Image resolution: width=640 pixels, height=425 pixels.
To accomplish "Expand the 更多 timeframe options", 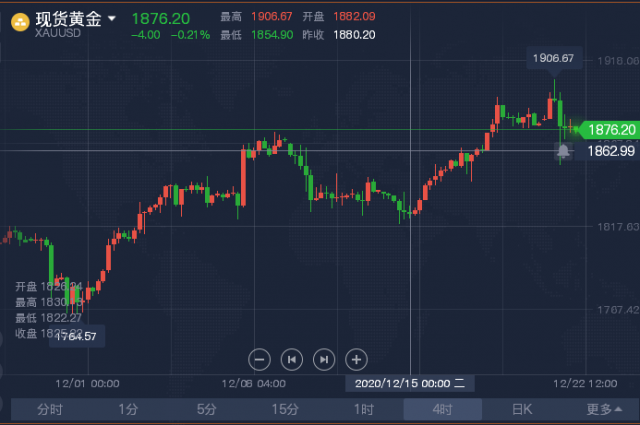I will point(604,409).
